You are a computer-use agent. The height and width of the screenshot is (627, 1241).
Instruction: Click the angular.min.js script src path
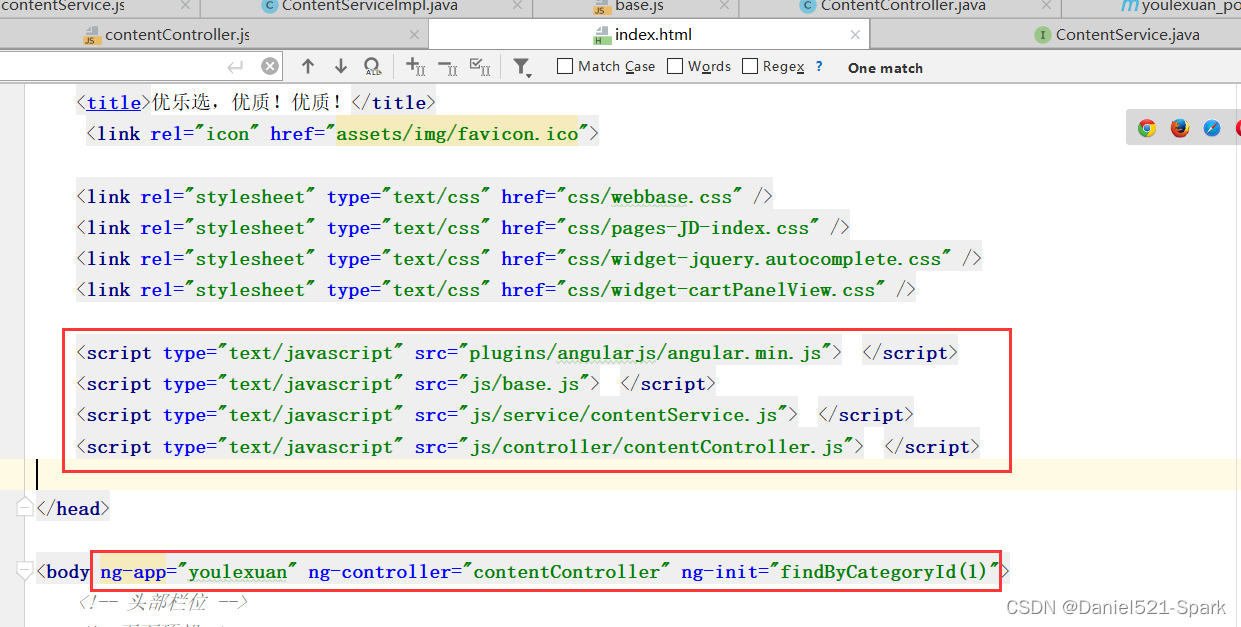tap(645, 352)
